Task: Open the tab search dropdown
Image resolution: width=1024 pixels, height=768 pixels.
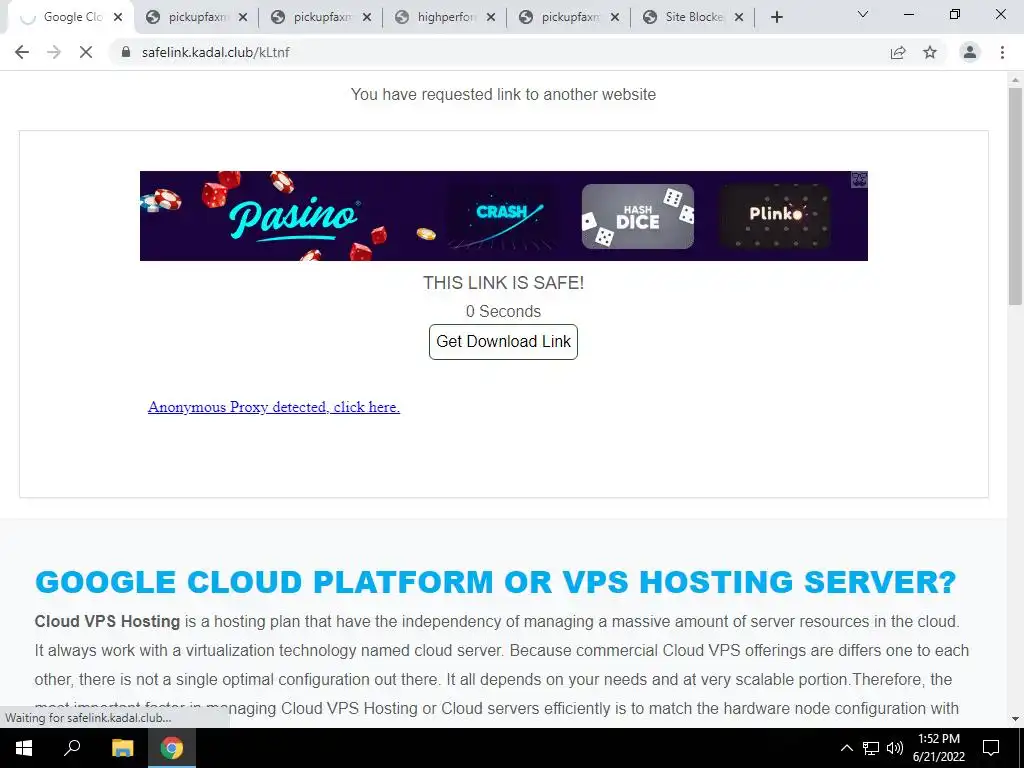Action: pyautogui.click(x=863, y=14)
